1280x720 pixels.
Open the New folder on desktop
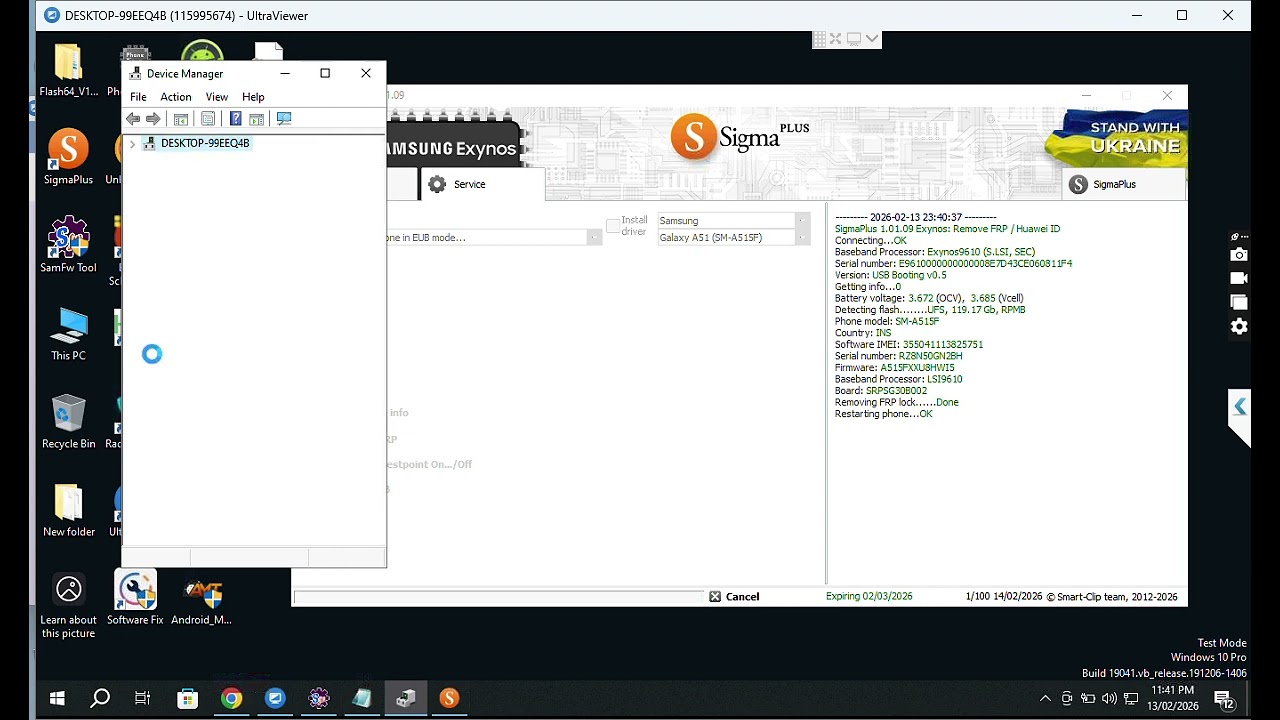click(x=68, y=510)
